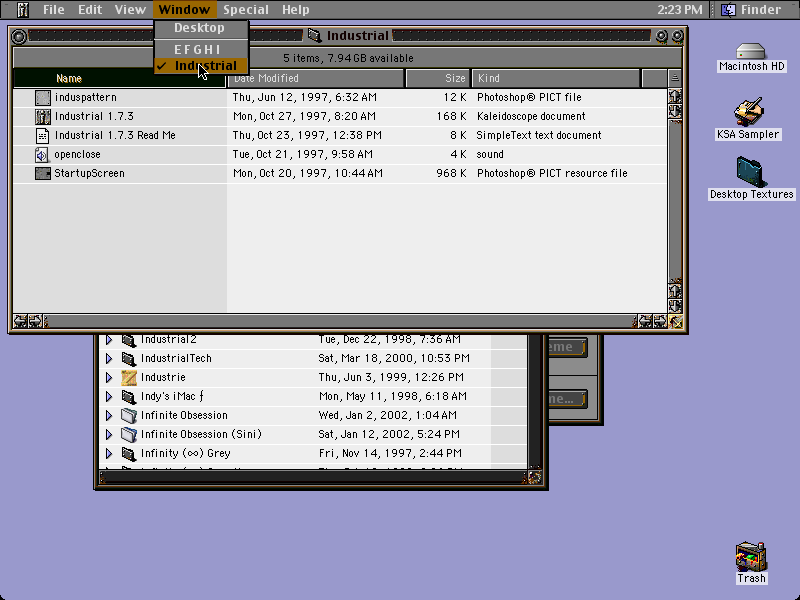This screenshot has height=600, width=800.
Task: Click the zoom box in Industrial title bar
Action: click(661, 36)
